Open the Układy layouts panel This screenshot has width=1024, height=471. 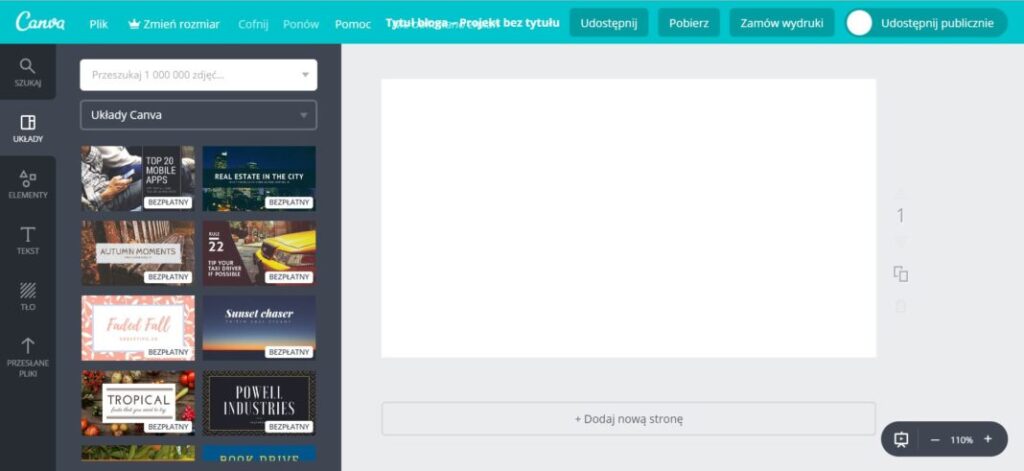(27, 128)
